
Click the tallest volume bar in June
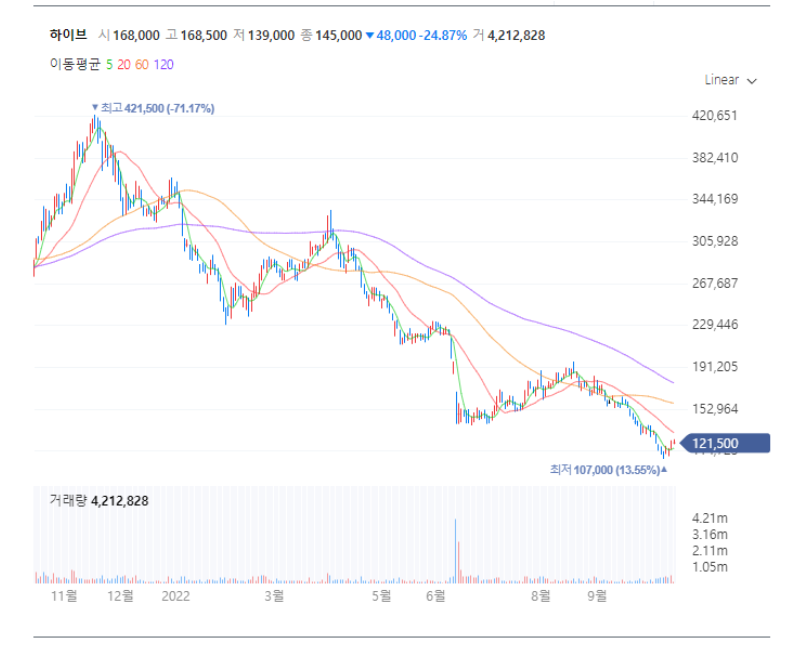456,550
